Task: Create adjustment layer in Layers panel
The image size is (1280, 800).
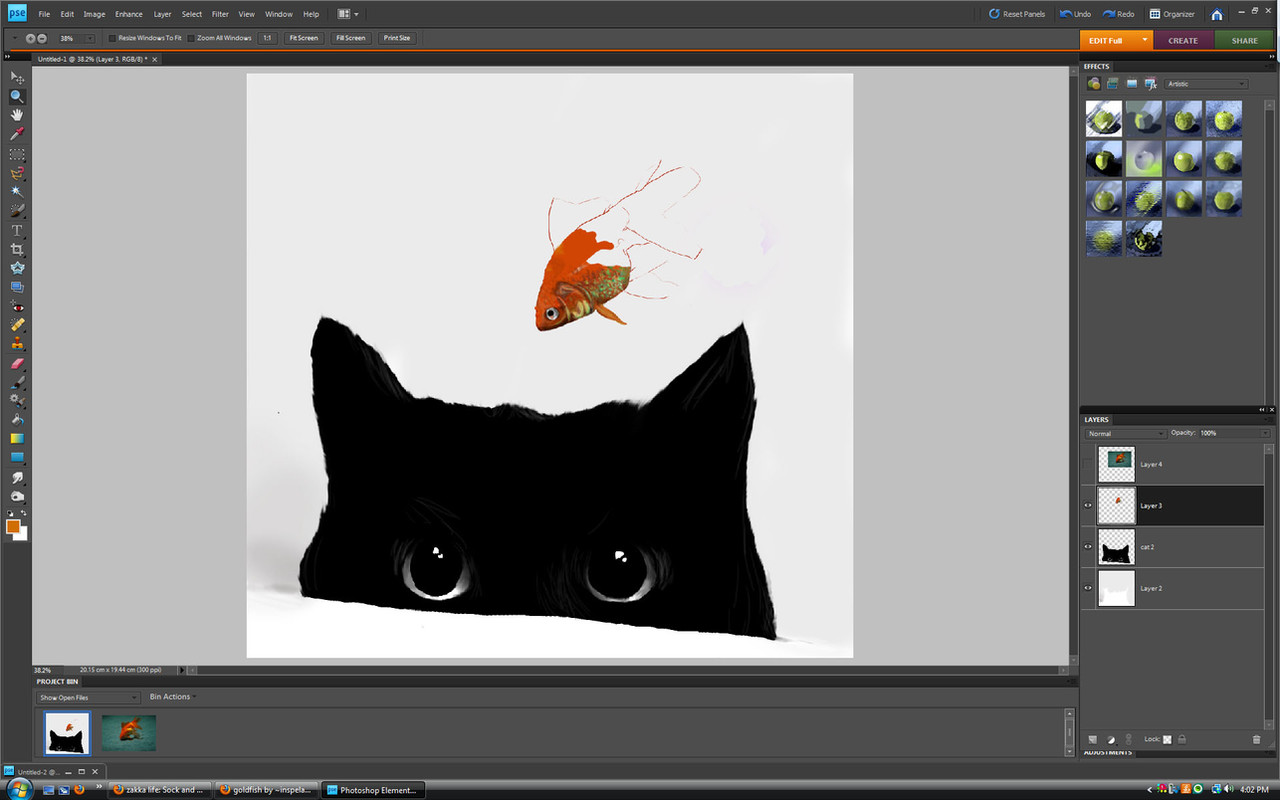Action: coord(1111,739)
